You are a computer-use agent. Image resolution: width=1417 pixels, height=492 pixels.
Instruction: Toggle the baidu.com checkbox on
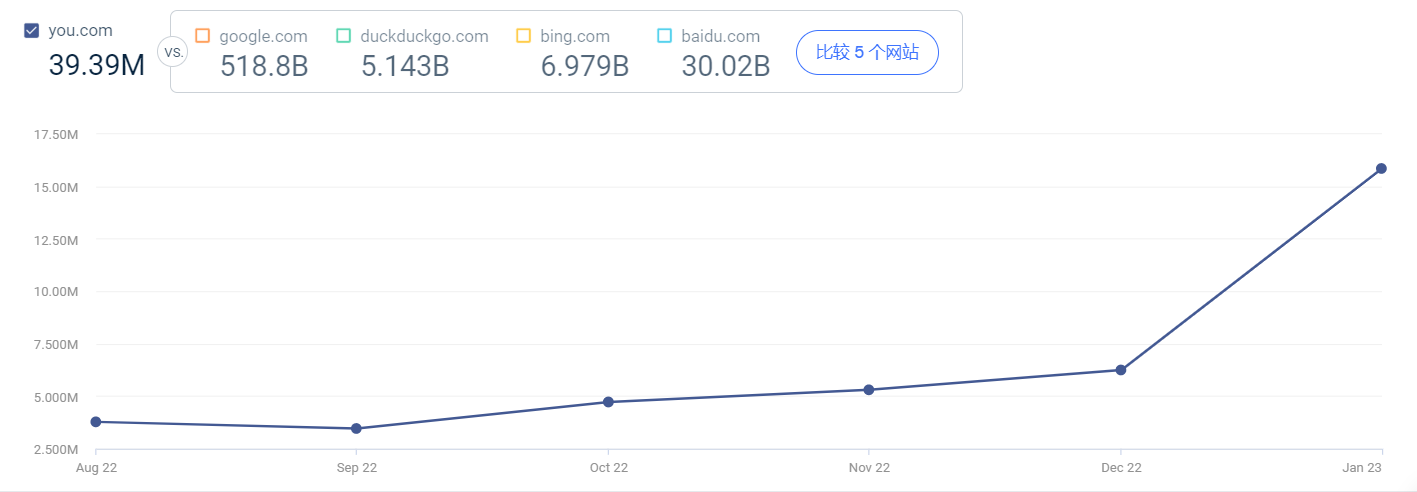(665, 36)
